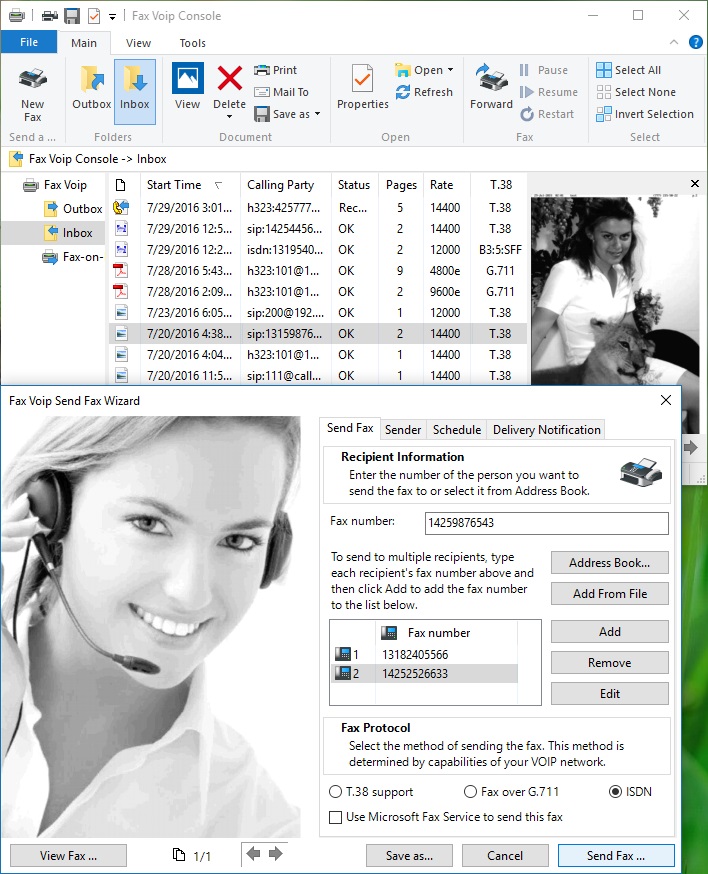708x874 pixels.
Task: Switch to the View ribbon tab
Action: [138, 43]
